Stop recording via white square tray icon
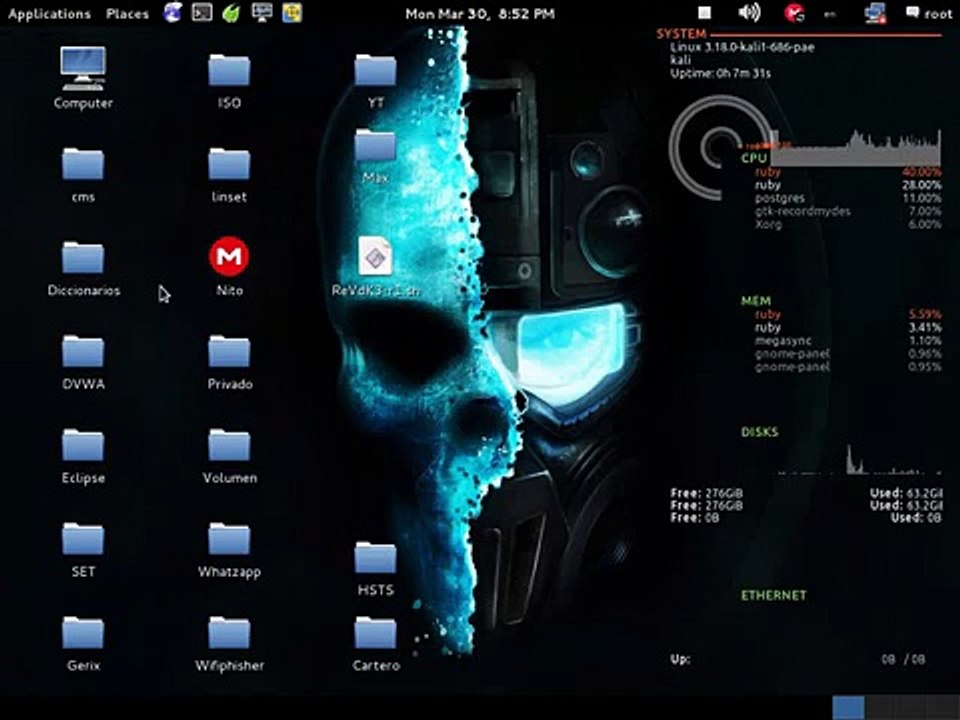This screenshot has height=720, width=960. coord(705,13)
